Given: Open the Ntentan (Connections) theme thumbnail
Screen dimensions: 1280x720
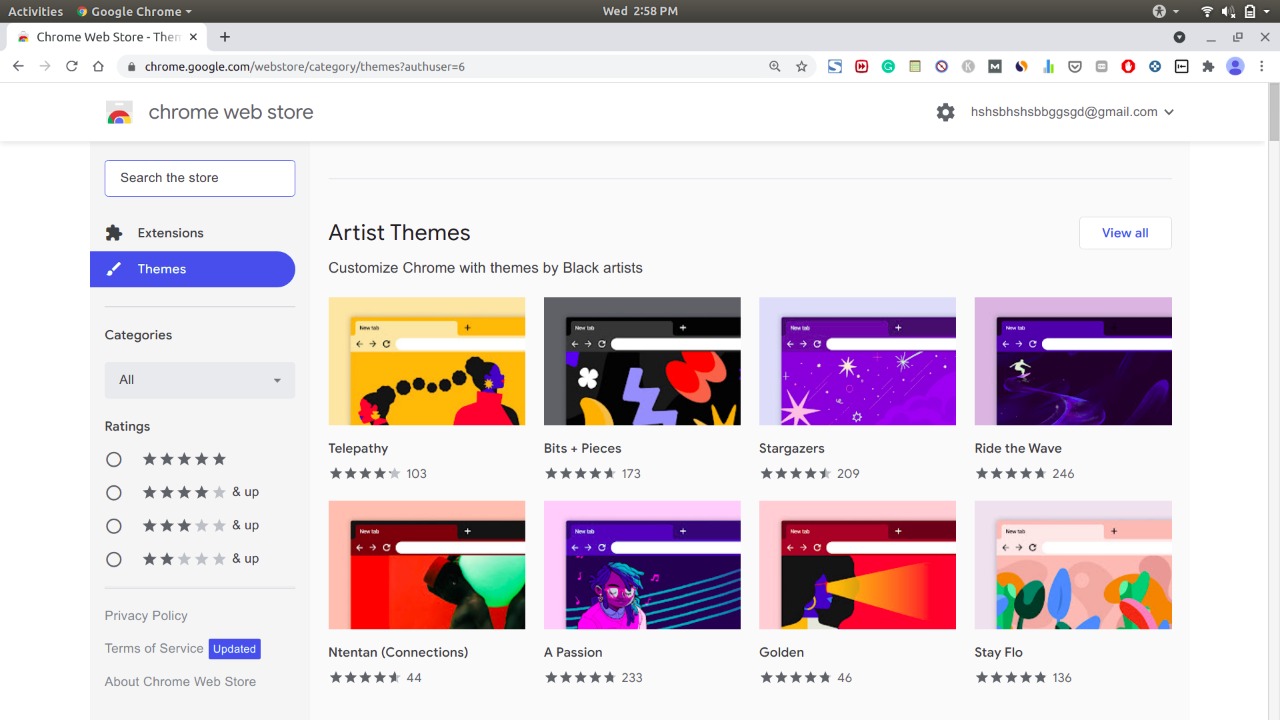Looking at the screenshot, I should pos(427,565).
